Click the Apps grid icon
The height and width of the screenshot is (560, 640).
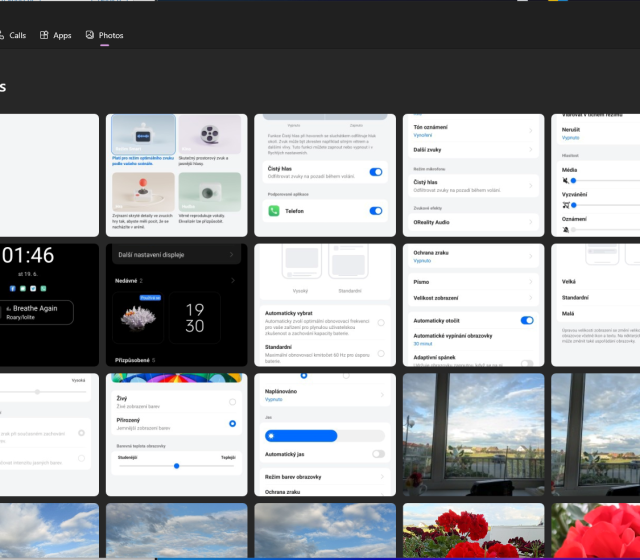point(44,35)
